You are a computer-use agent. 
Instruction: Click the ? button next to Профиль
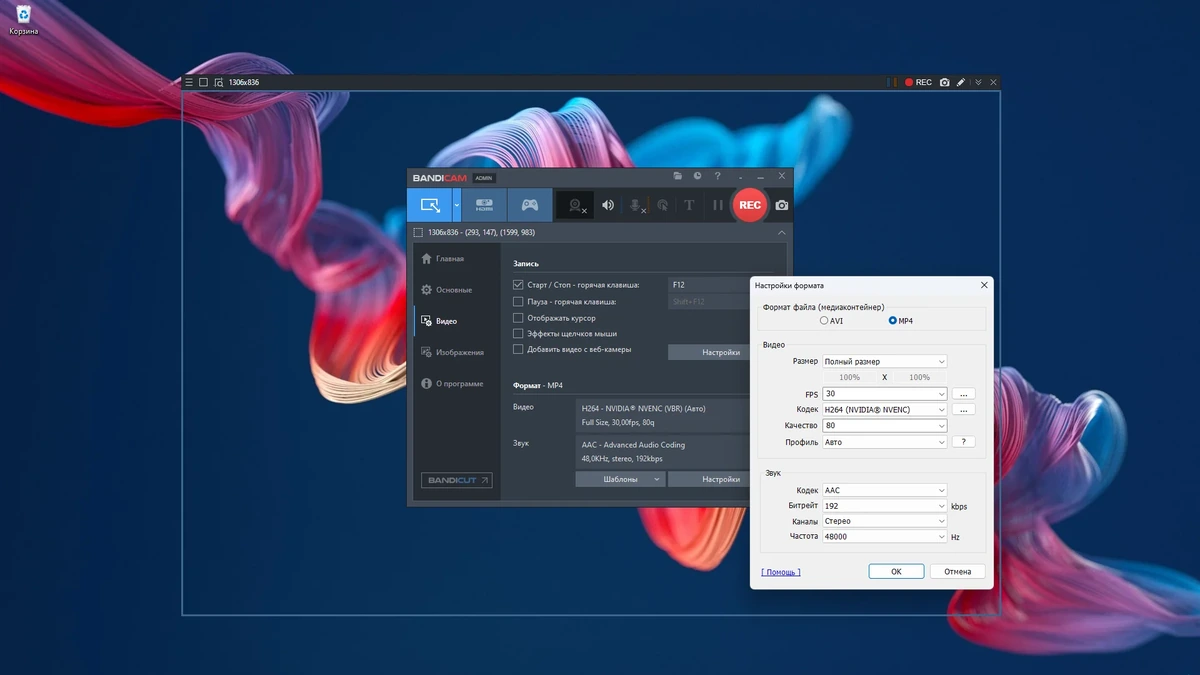[963, 442]
